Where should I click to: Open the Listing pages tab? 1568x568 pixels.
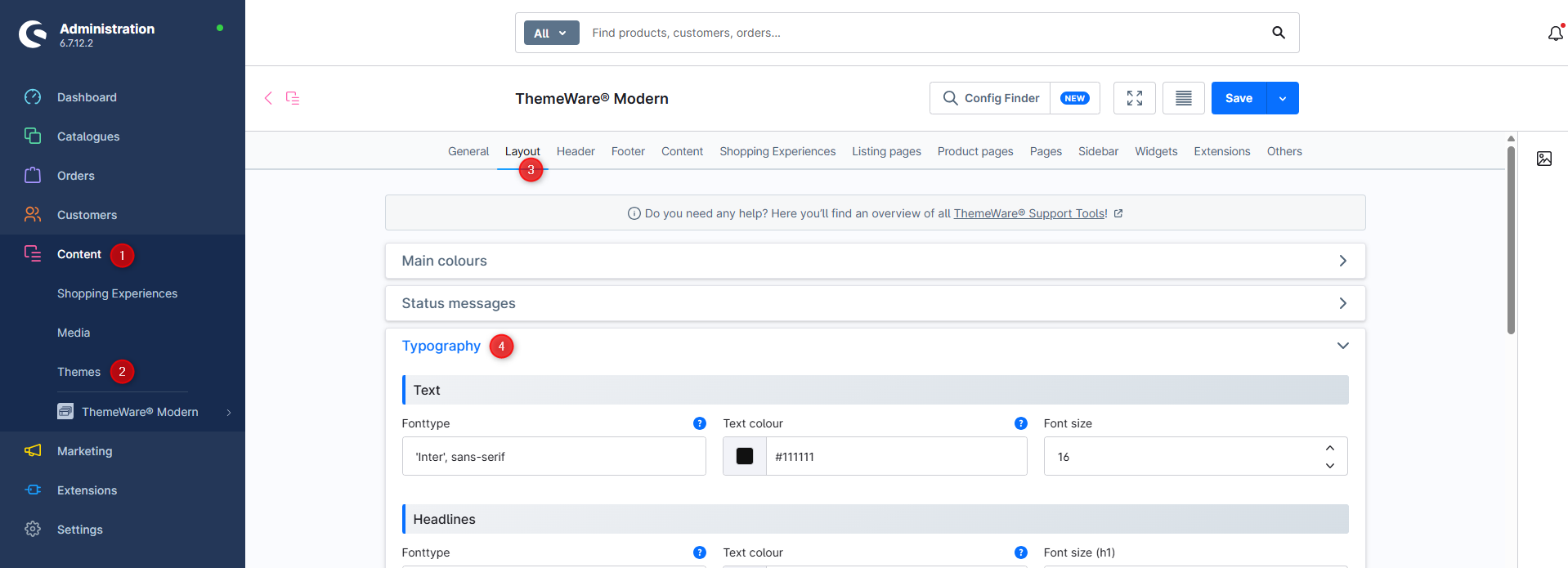(886, 151)
